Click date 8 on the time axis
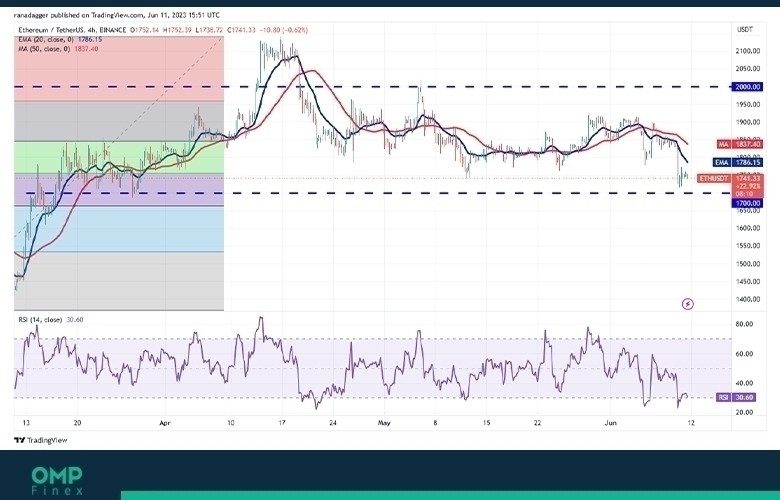This screenshot has height=500, width=780. tap(435, 423)
